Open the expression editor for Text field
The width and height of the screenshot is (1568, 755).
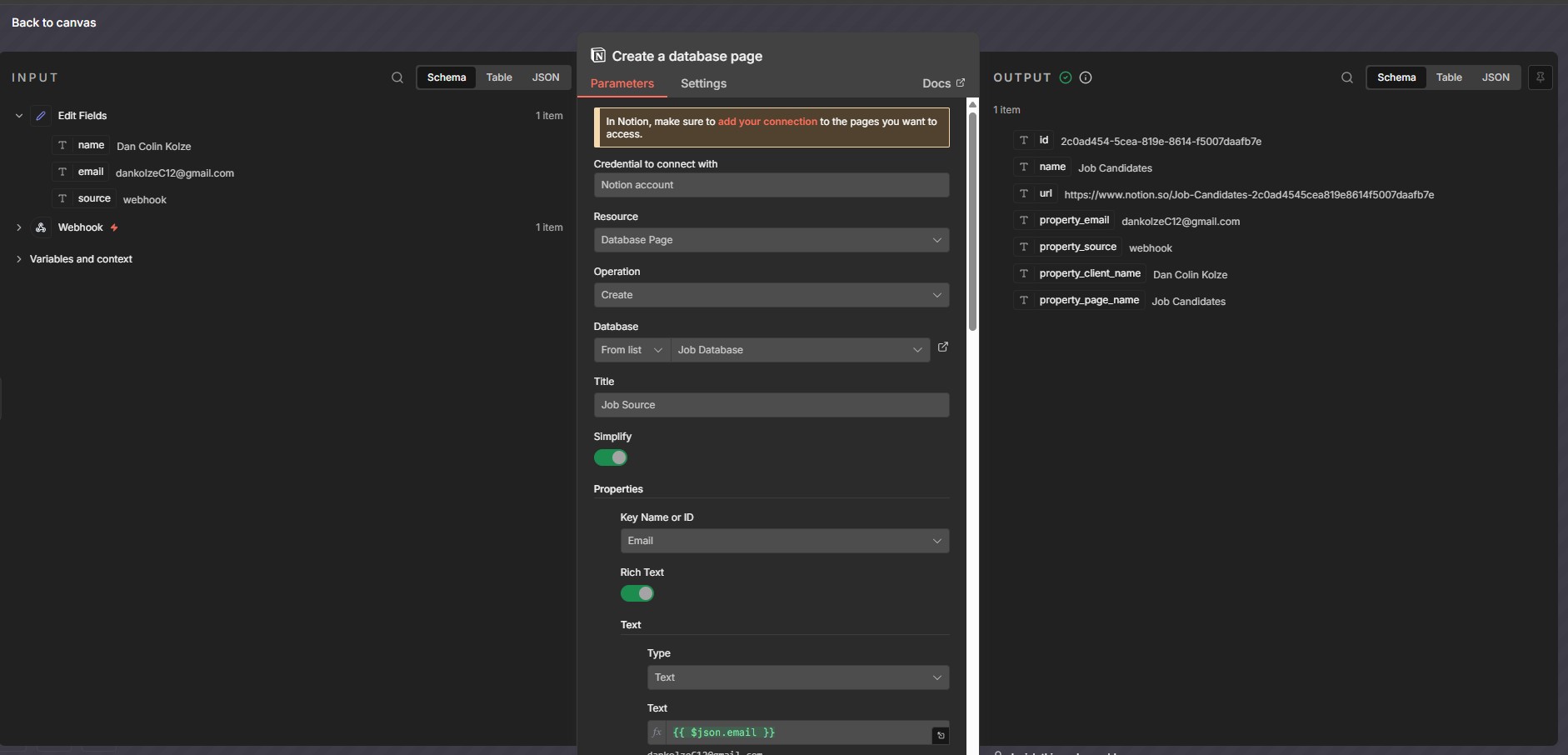941,735
